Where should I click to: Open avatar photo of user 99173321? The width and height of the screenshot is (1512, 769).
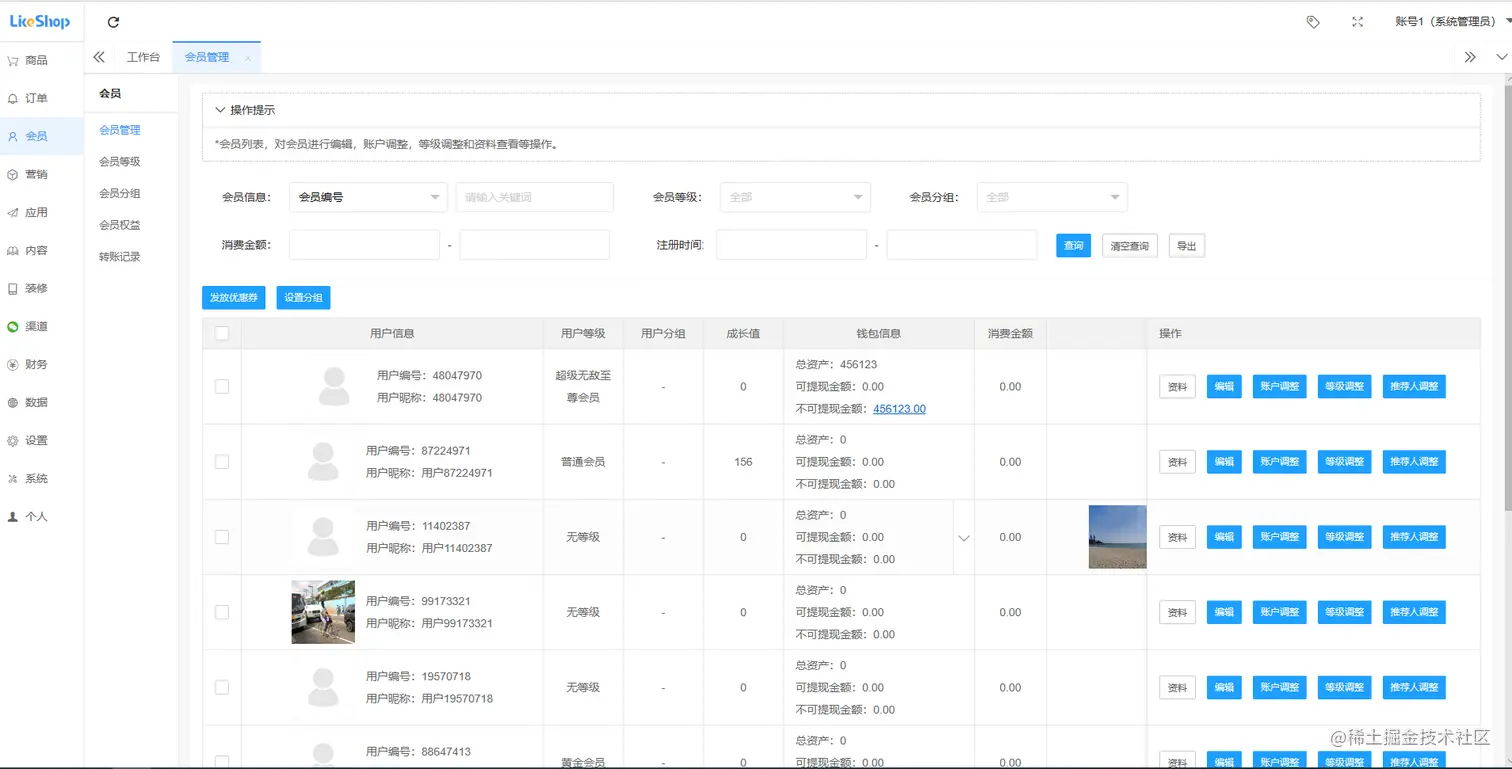[323, 612]
